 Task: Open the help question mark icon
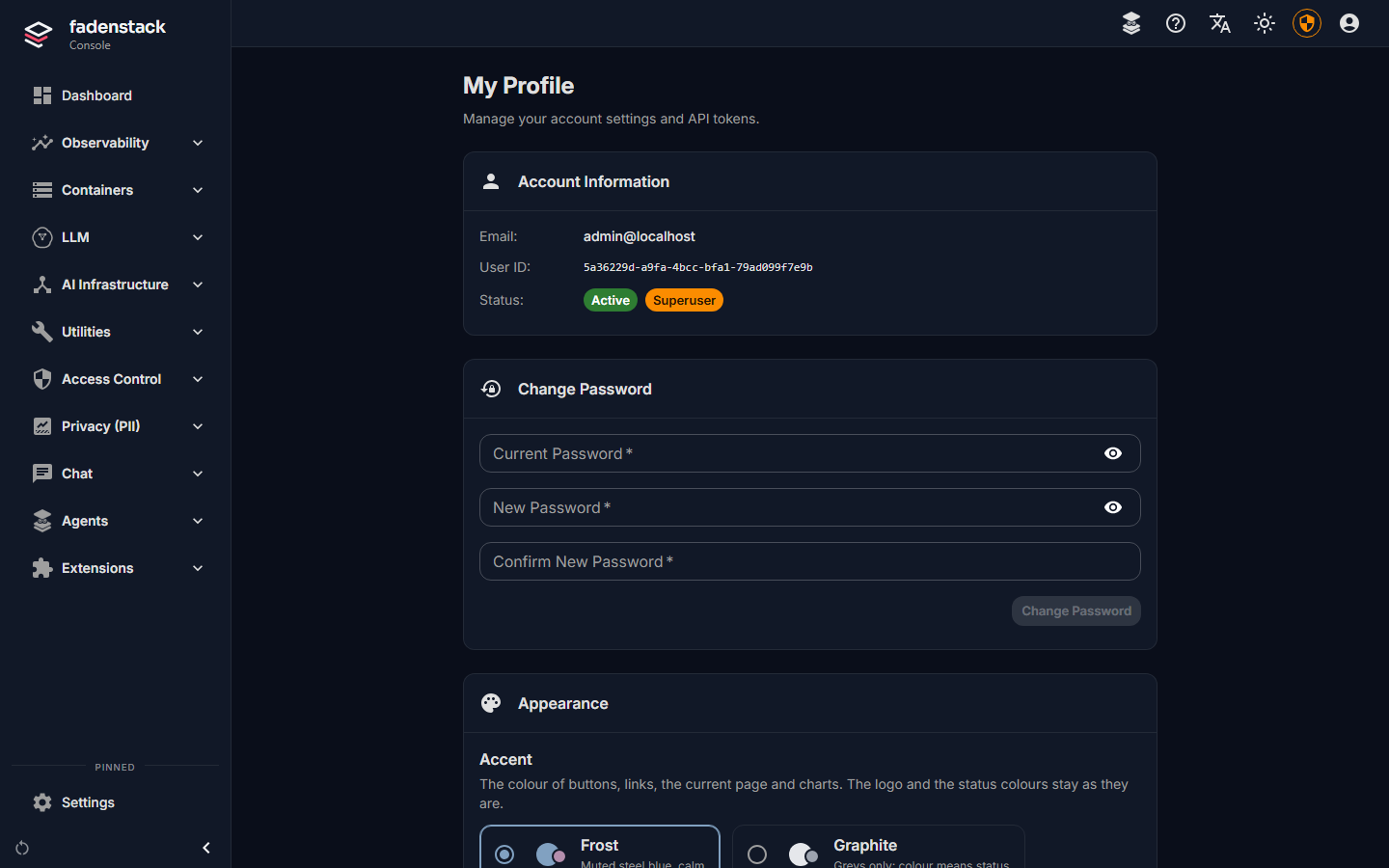click(1176, 23)
